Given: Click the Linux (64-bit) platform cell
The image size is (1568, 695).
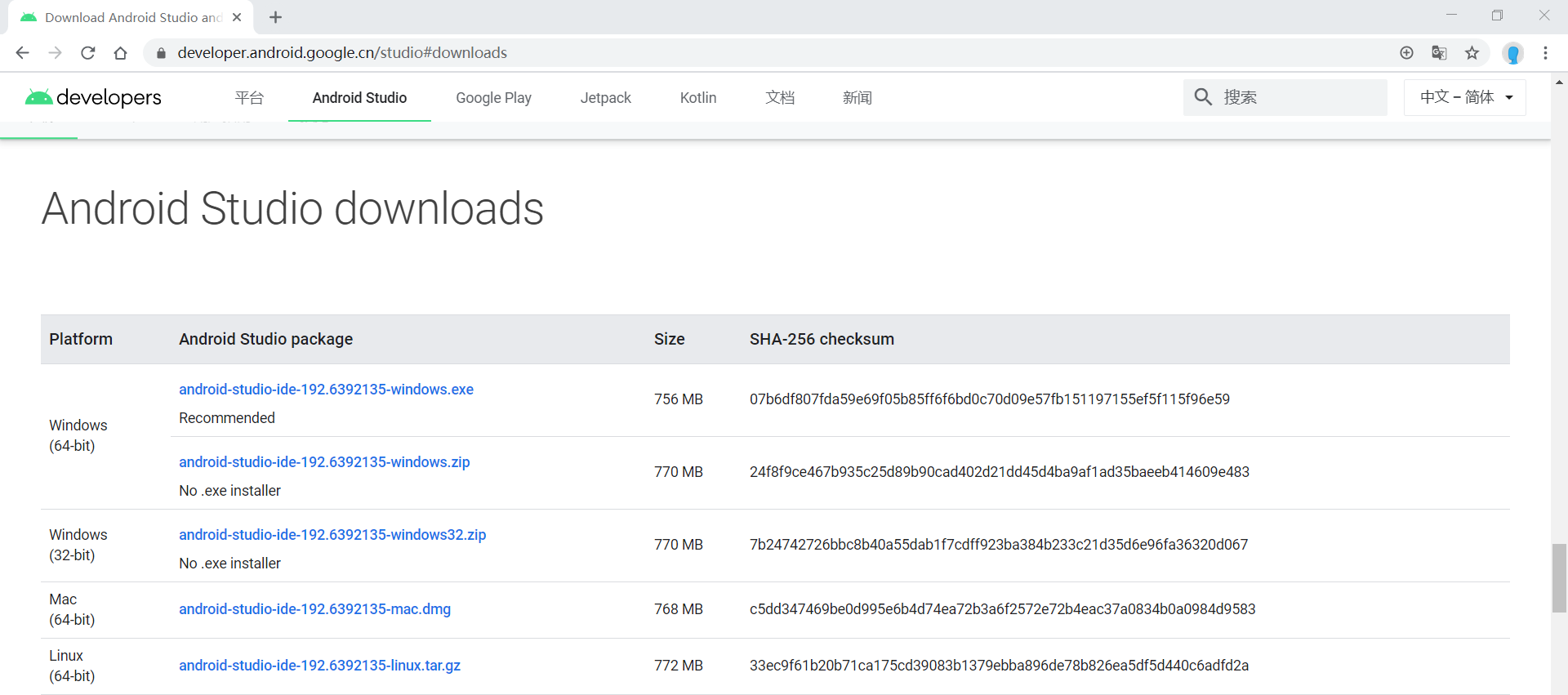Looking at the screenshot, I should [x=72, y=666].
